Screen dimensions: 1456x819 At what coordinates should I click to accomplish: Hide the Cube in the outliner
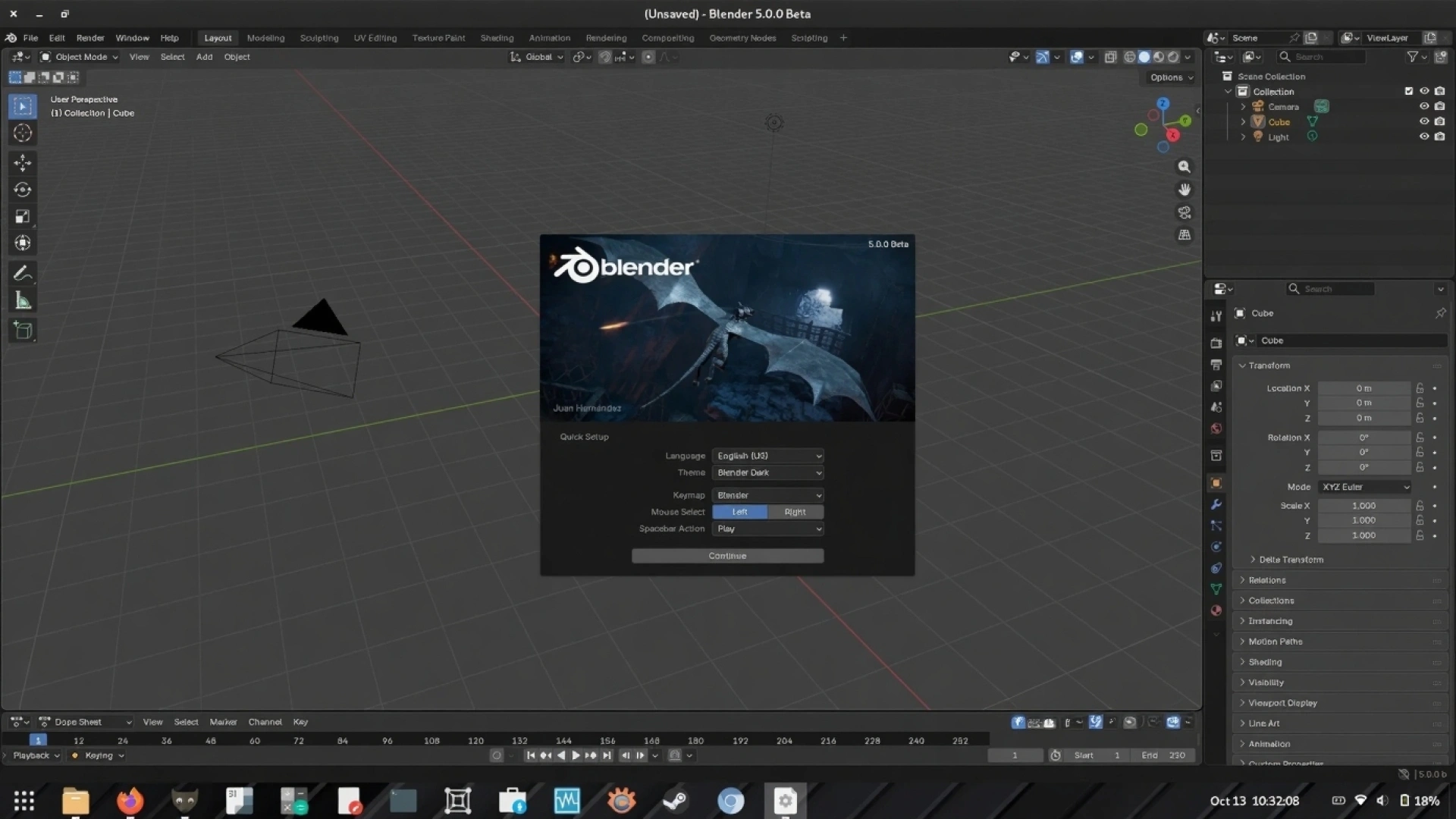click(x=1423, y=121)
